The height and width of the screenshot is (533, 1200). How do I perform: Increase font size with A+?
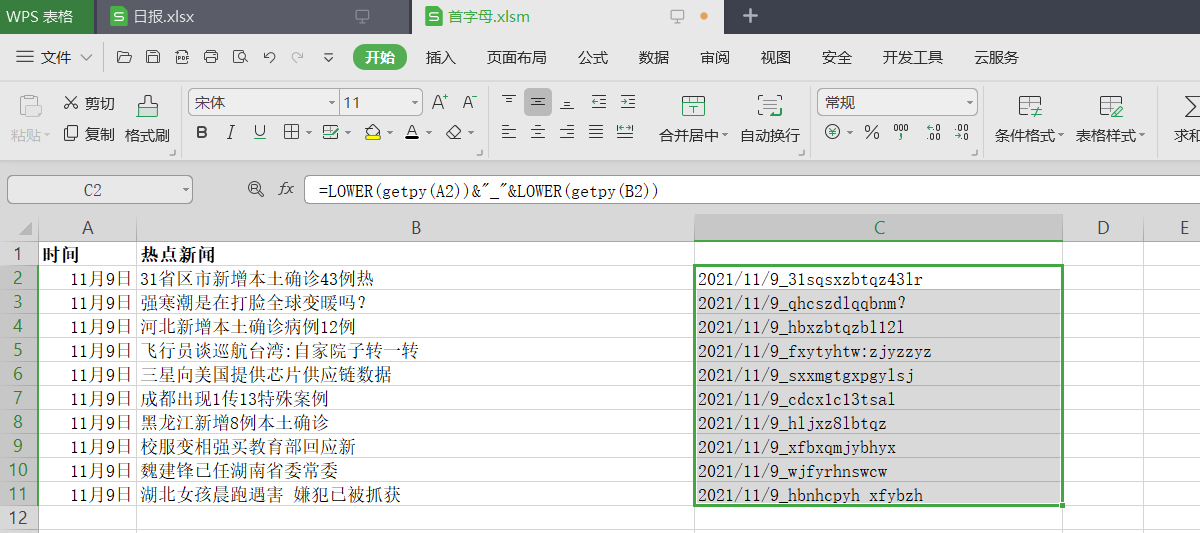click(440, 102)
